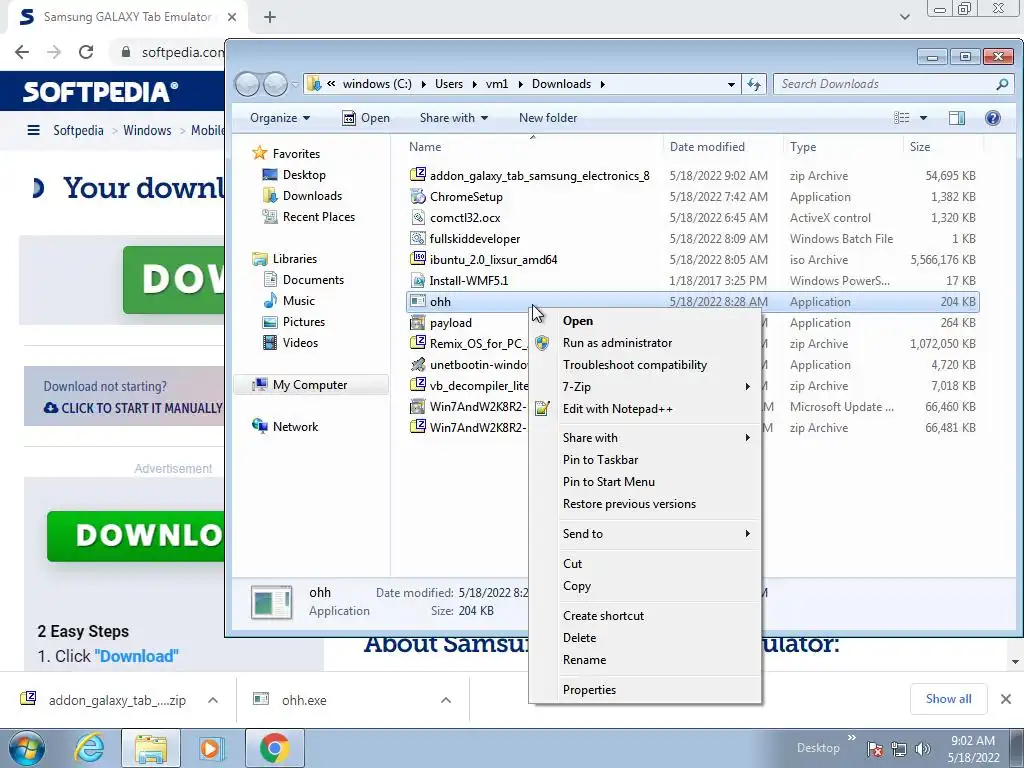Image resolution: width=1024 pixels, height=768 pixels.
Task: Click the Explorer Back navigation button
Action: click(247, 84)
